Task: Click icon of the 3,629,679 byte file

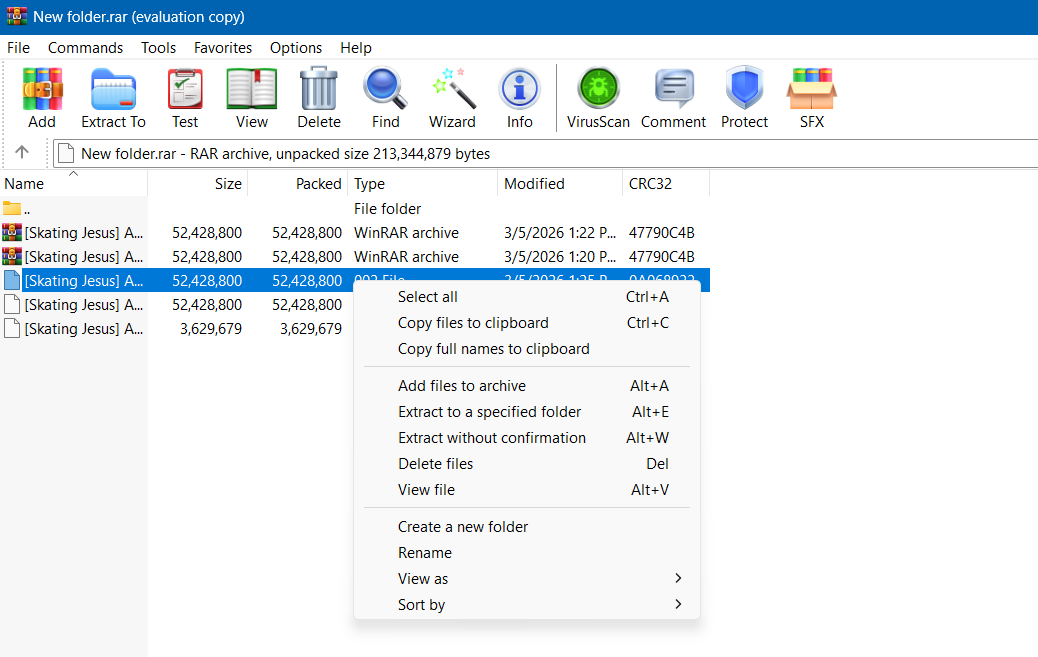Action: pyautogui.click(x=12, y=328)
